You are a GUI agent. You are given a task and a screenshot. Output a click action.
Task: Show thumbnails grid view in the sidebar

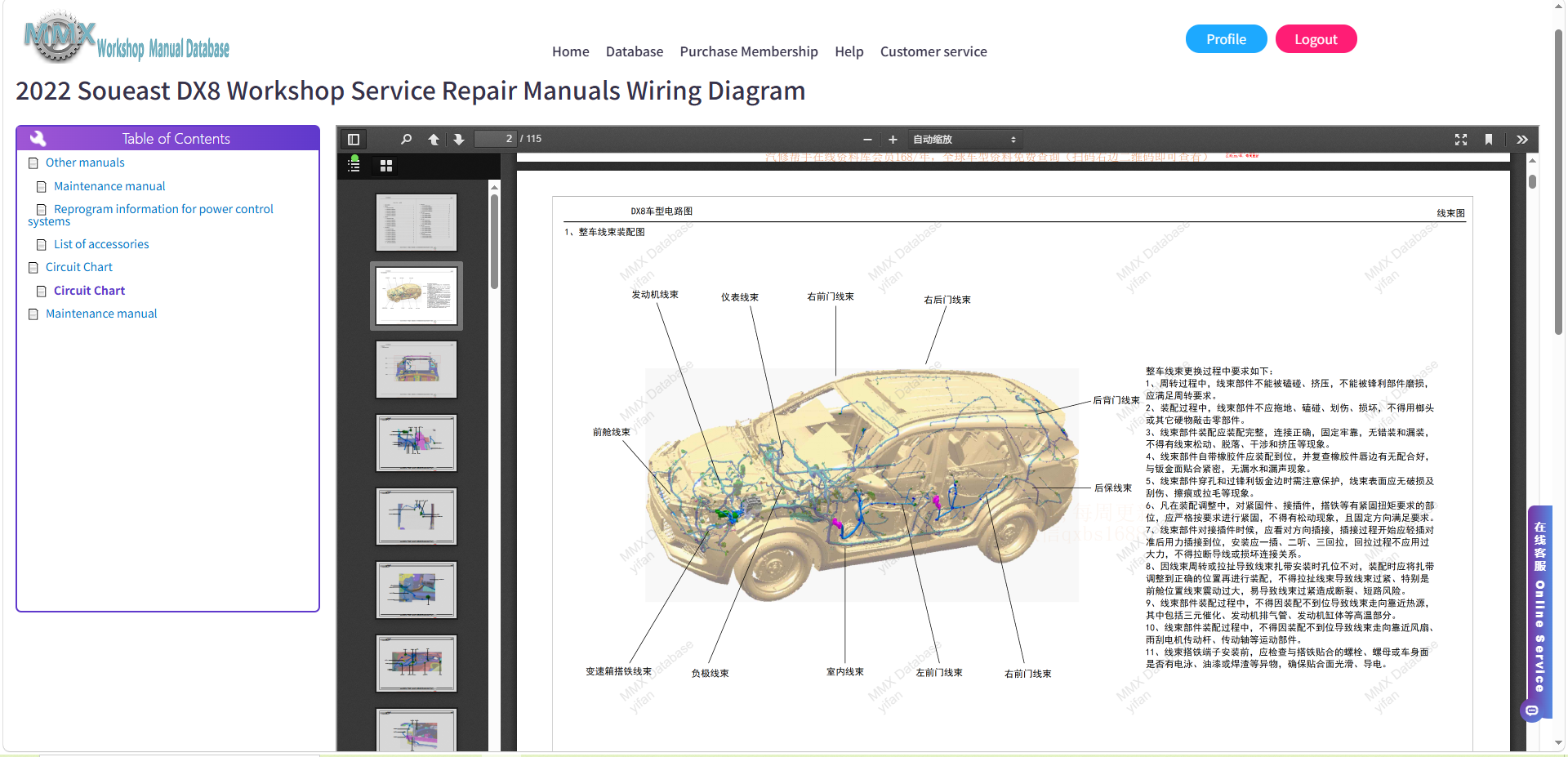pos(386,166)
